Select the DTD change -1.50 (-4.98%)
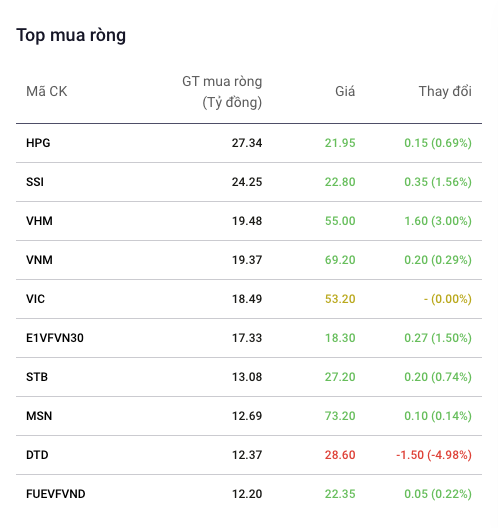Viewport: 498px width, 528px height. click(434, 455)
